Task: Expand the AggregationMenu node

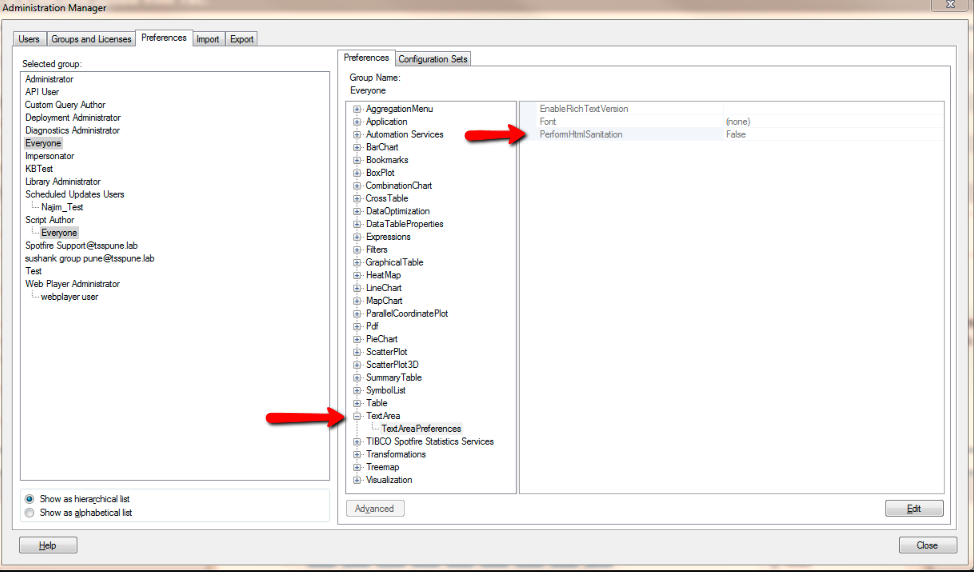Action: pos(357,109)
